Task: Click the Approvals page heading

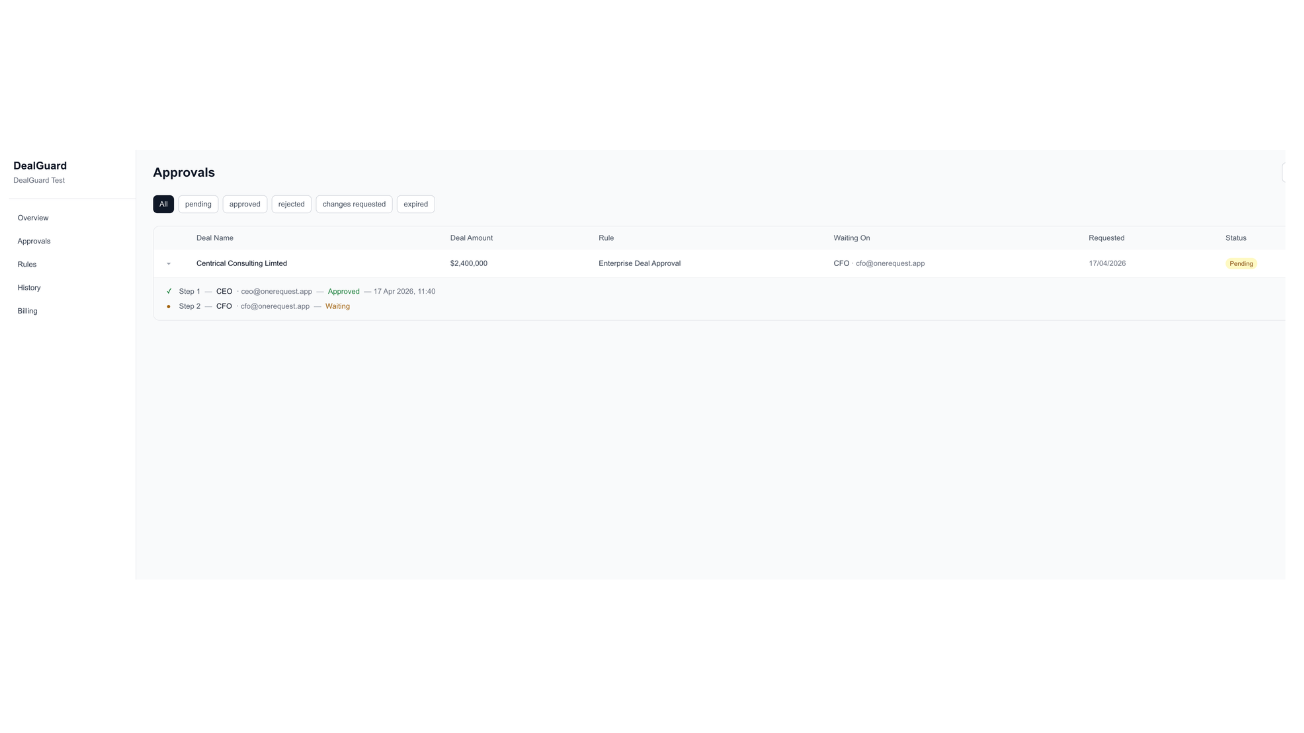Action: [184, 172]
